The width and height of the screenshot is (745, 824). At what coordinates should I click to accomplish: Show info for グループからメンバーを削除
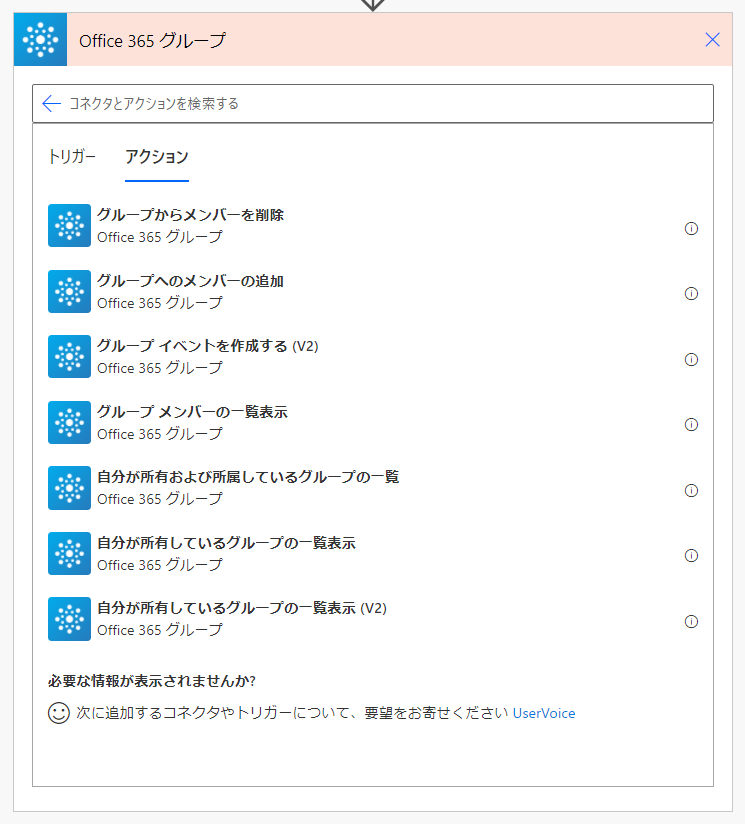tap(691, 229)
